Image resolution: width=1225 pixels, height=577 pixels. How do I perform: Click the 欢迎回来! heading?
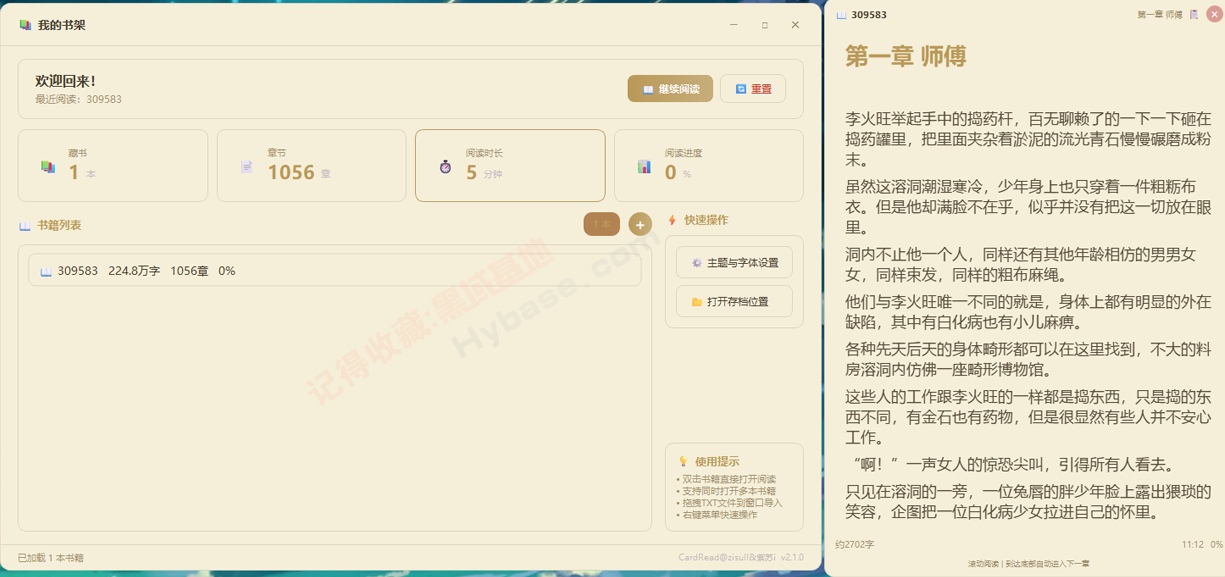coord(66,81)
